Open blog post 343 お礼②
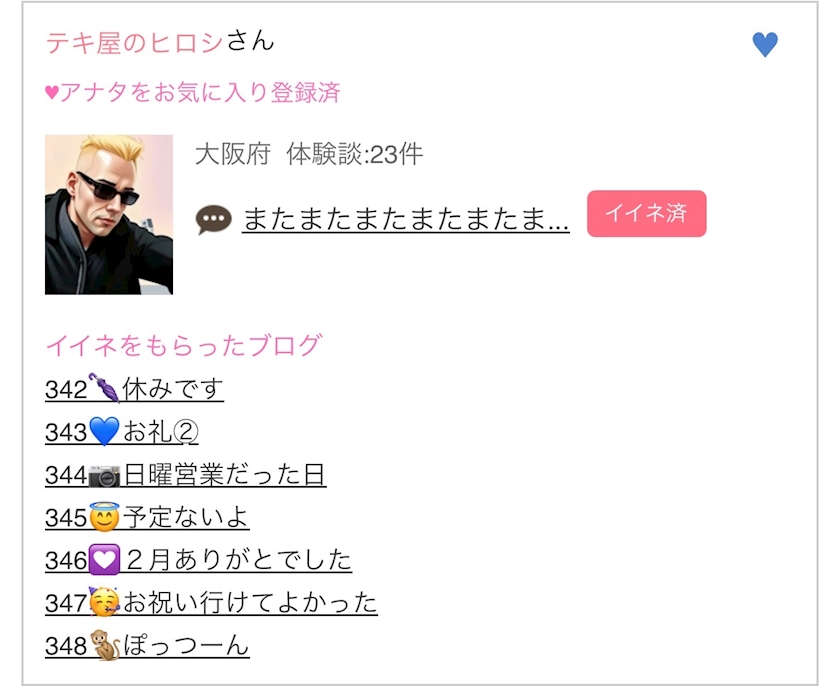Image resolution: width=840 pixels, height=686 pixels. point(122,432)
